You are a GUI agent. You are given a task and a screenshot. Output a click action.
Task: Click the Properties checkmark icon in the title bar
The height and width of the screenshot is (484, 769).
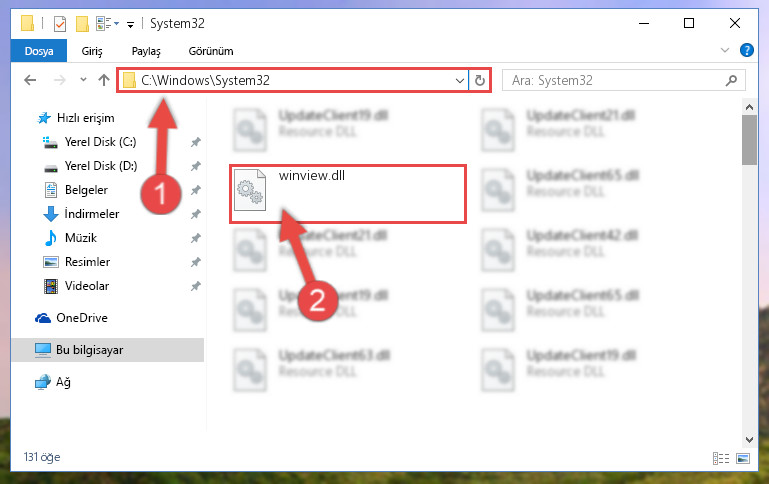click(x=60, y=24)
